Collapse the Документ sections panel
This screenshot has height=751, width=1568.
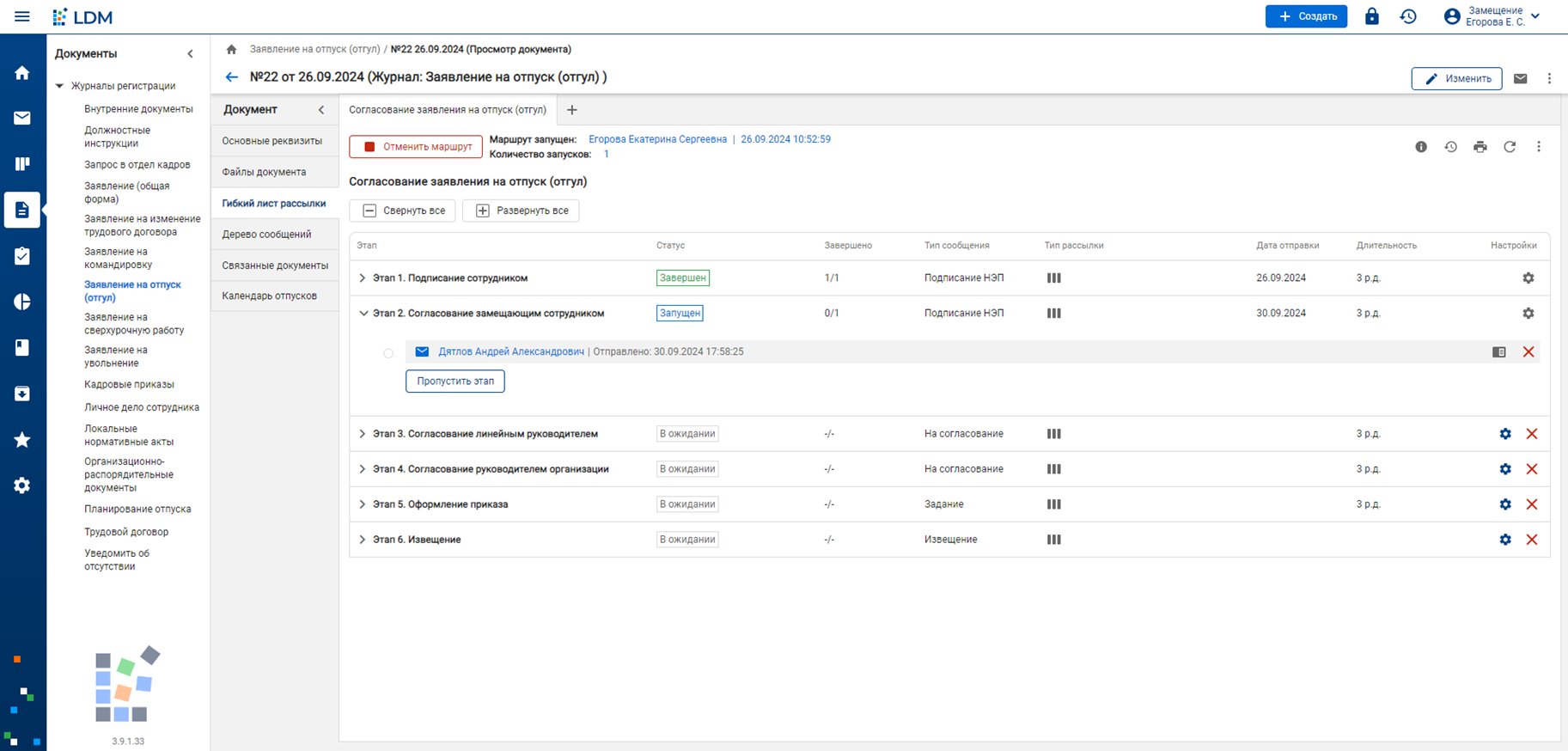tap(321, 110)
